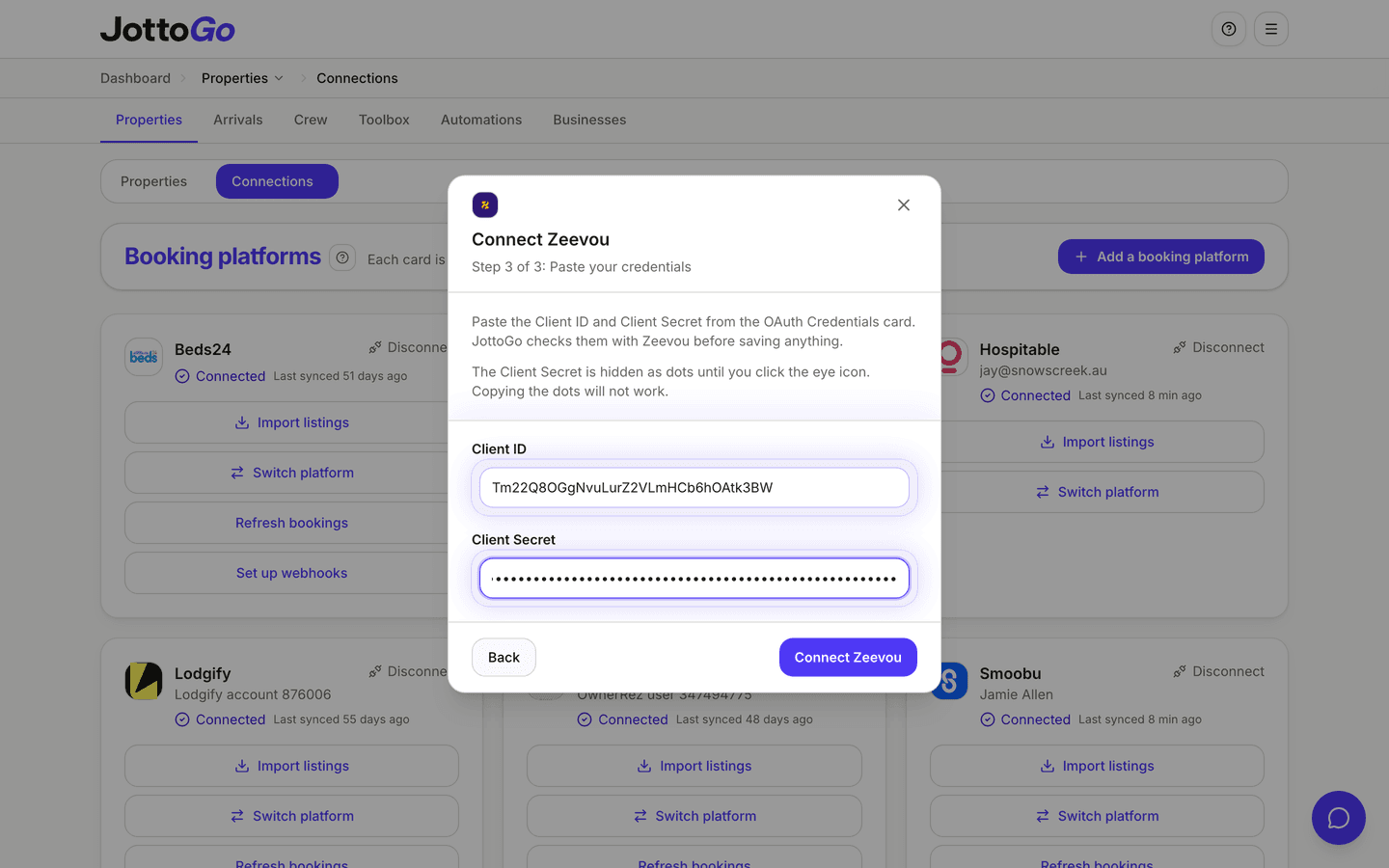The width and height of the screenshot is (1389, 868).
Task: Import listings for Beds24
Action: click(x=291, y=422)
